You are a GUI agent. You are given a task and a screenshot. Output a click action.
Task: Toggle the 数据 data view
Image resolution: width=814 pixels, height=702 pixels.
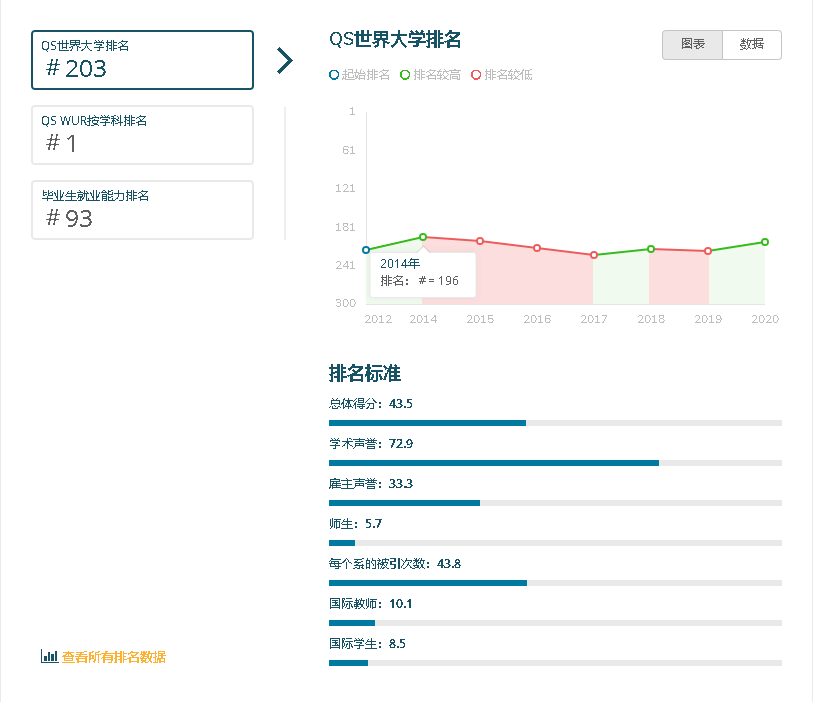[751, 45]
